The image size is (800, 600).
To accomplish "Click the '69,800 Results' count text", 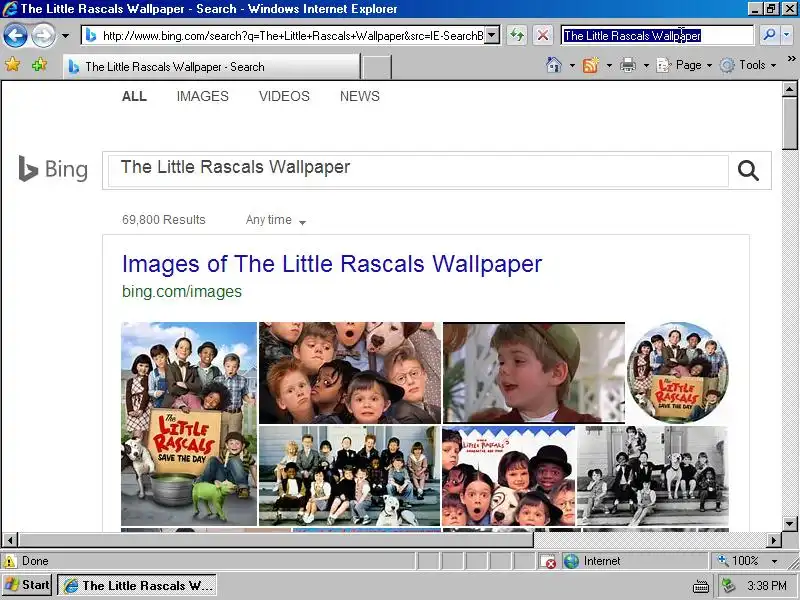I will (163, 220).
